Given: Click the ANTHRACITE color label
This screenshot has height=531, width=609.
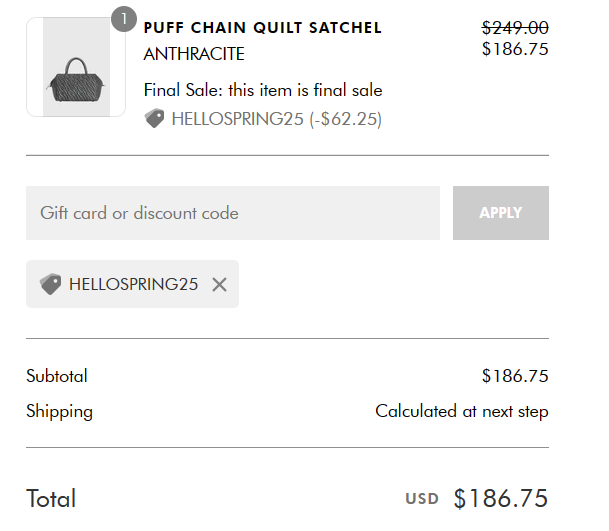Looking at the screenshot, I should click(x=194, y=54).
